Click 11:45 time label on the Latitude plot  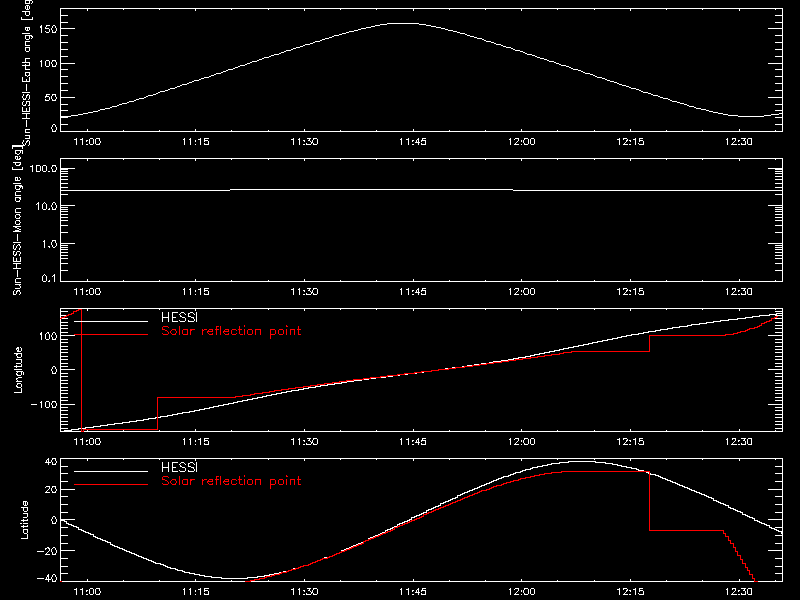point(413,592)
